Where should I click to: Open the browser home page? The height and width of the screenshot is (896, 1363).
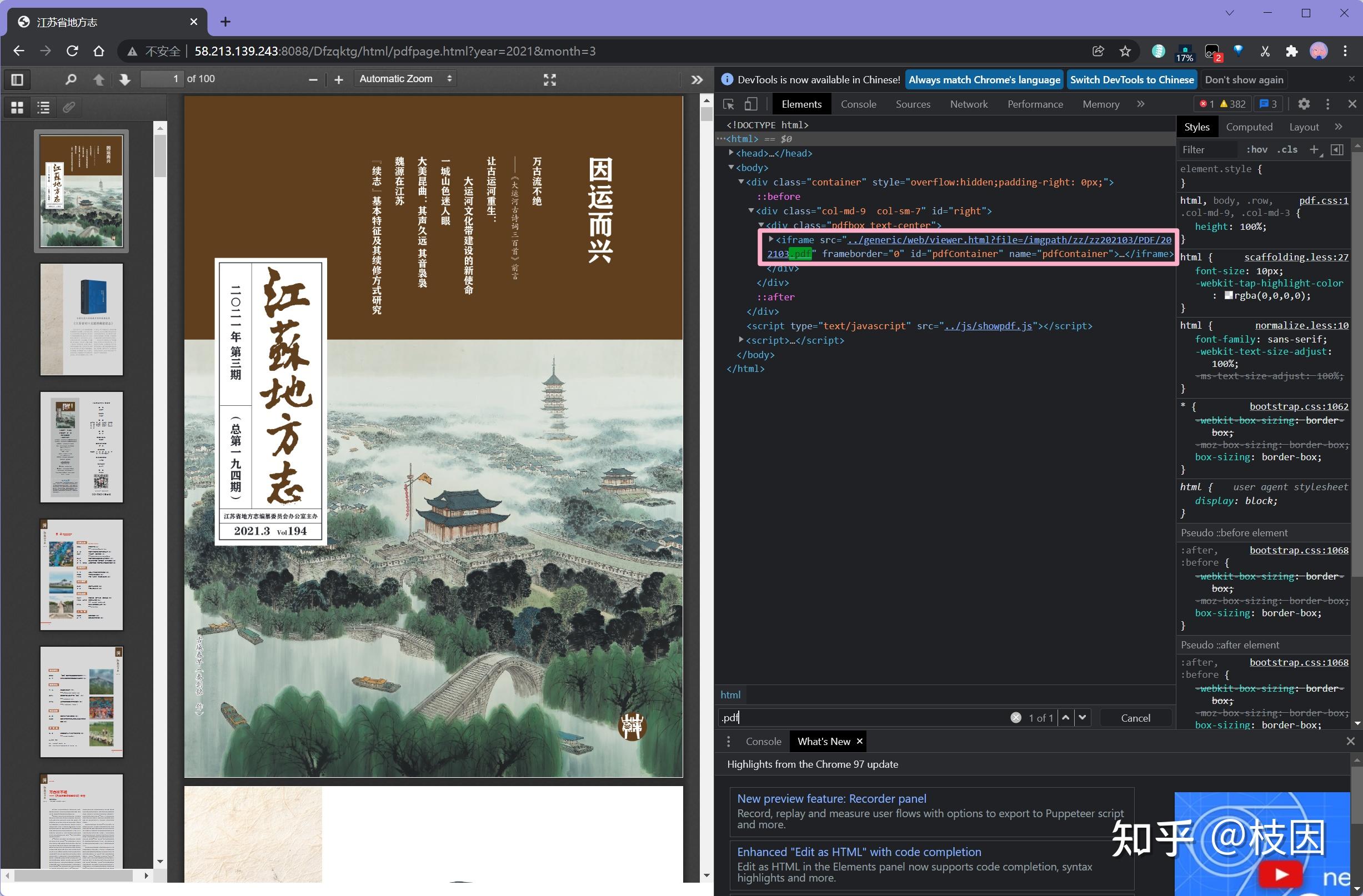98,51
